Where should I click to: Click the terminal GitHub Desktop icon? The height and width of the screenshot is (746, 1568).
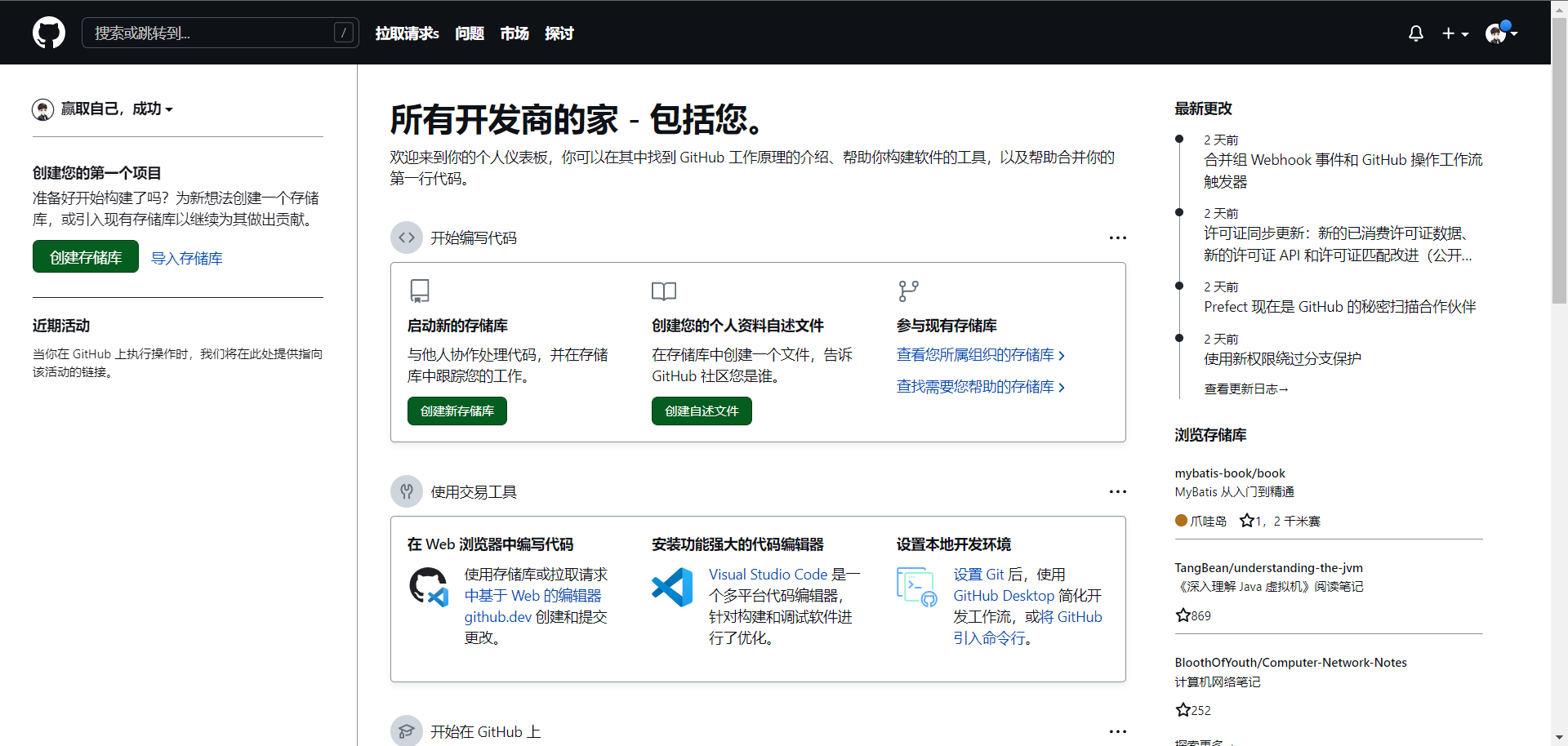(x=917, y=587)
